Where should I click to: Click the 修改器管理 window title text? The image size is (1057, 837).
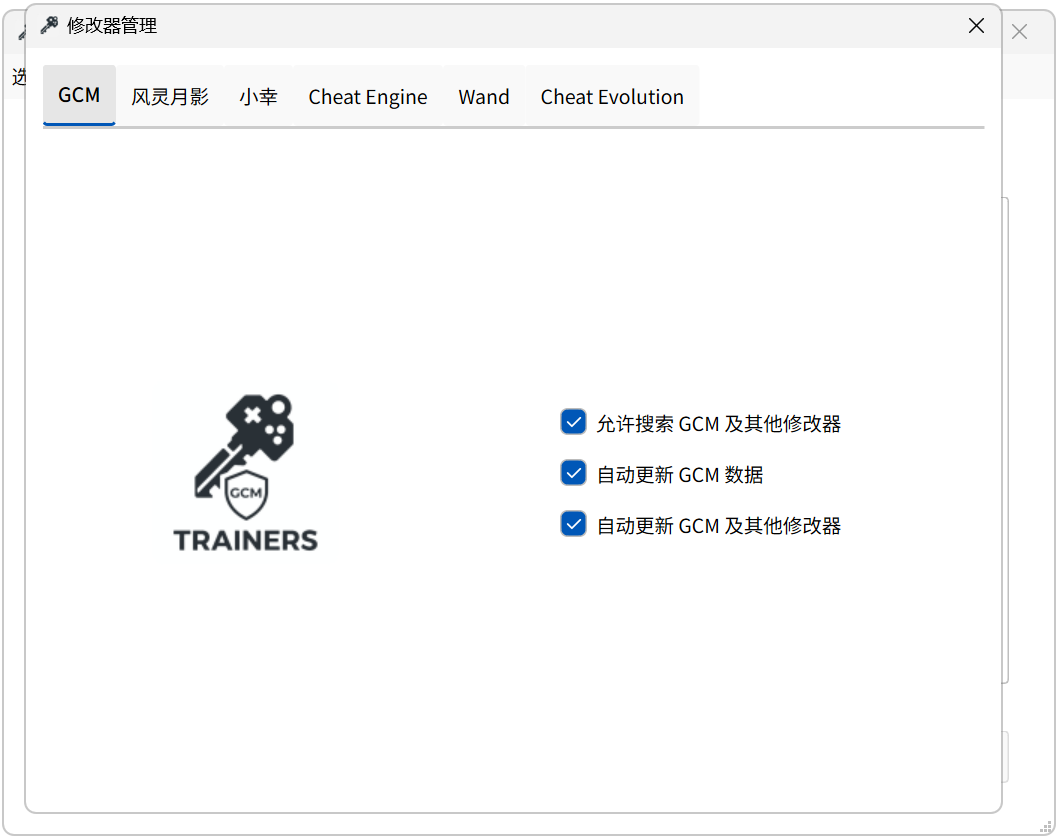point(112,26)
